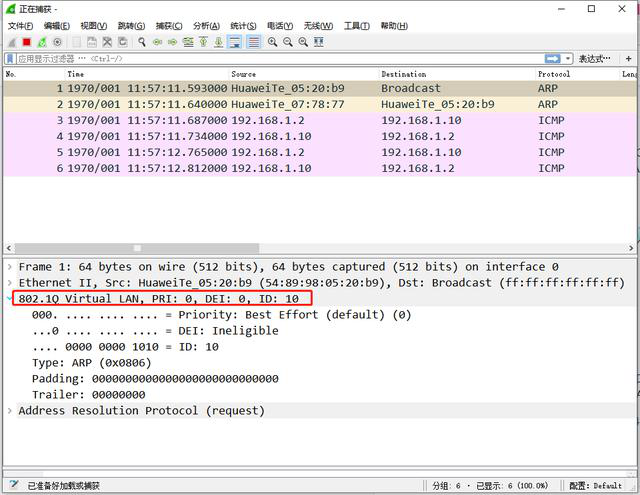Click the display filter bookmark icon
Screen dimensions: 640x495
pos(10,59)
